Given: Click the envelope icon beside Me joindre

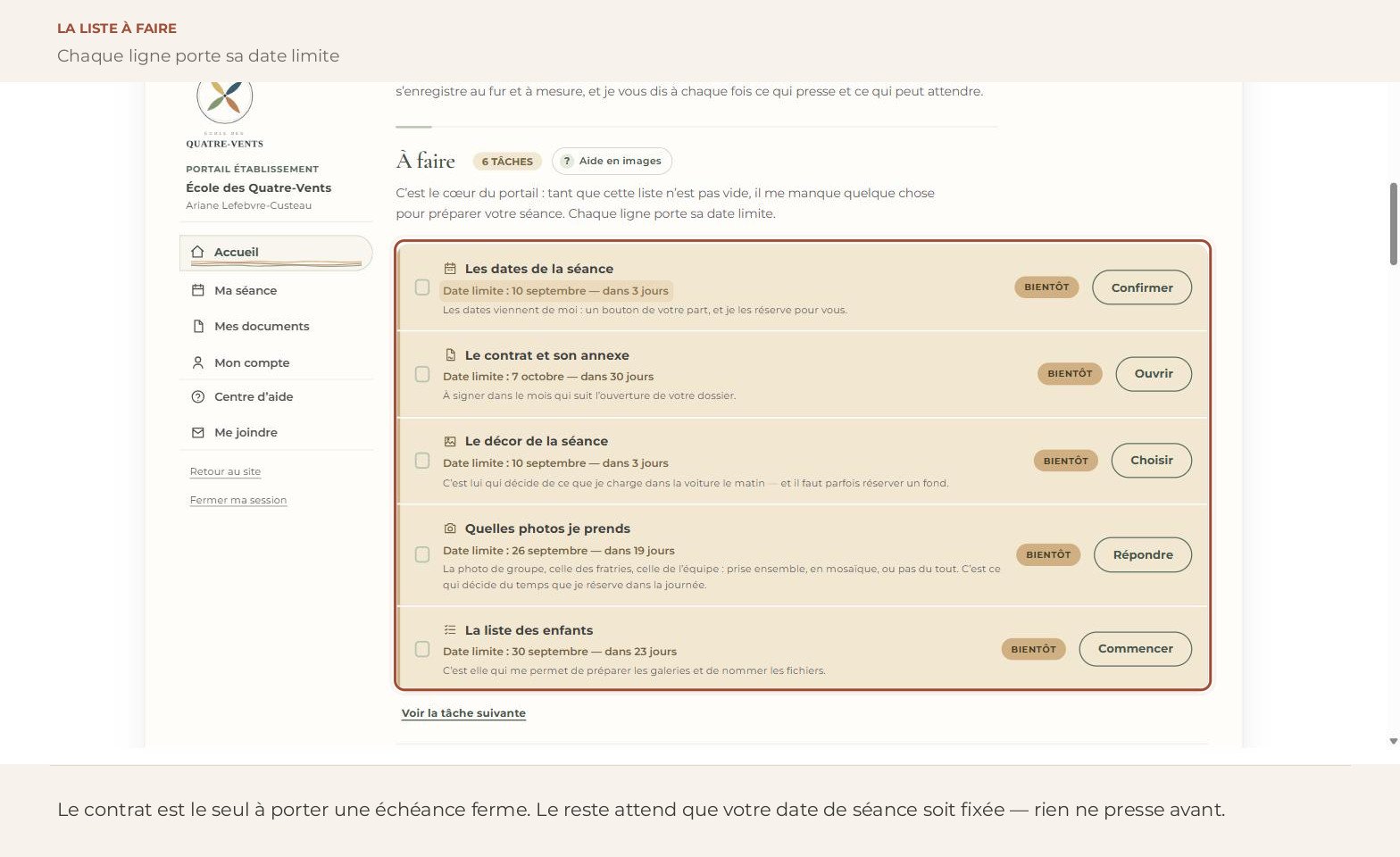Looking at the screenshot, I should [x=198, y=432].
